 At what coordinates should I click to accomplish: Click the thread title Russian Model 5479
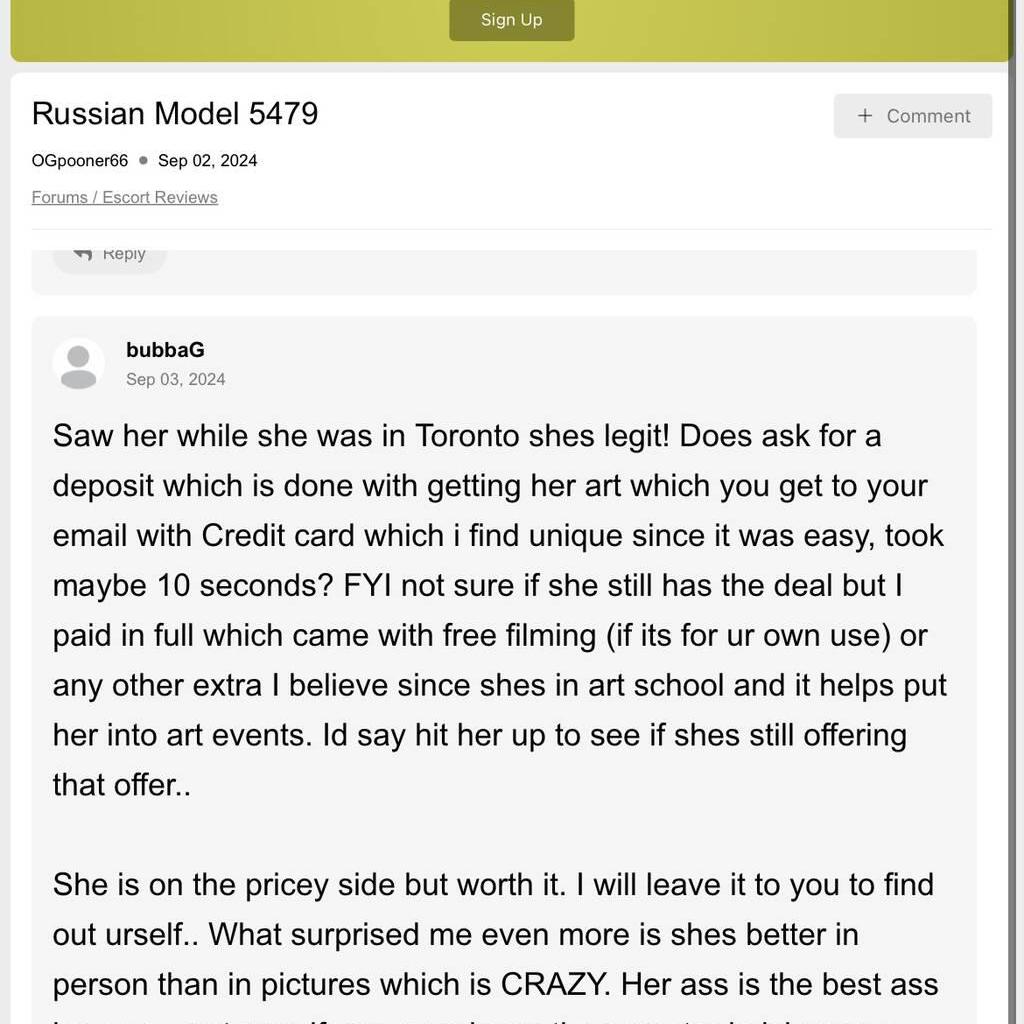tap(175, 113)
